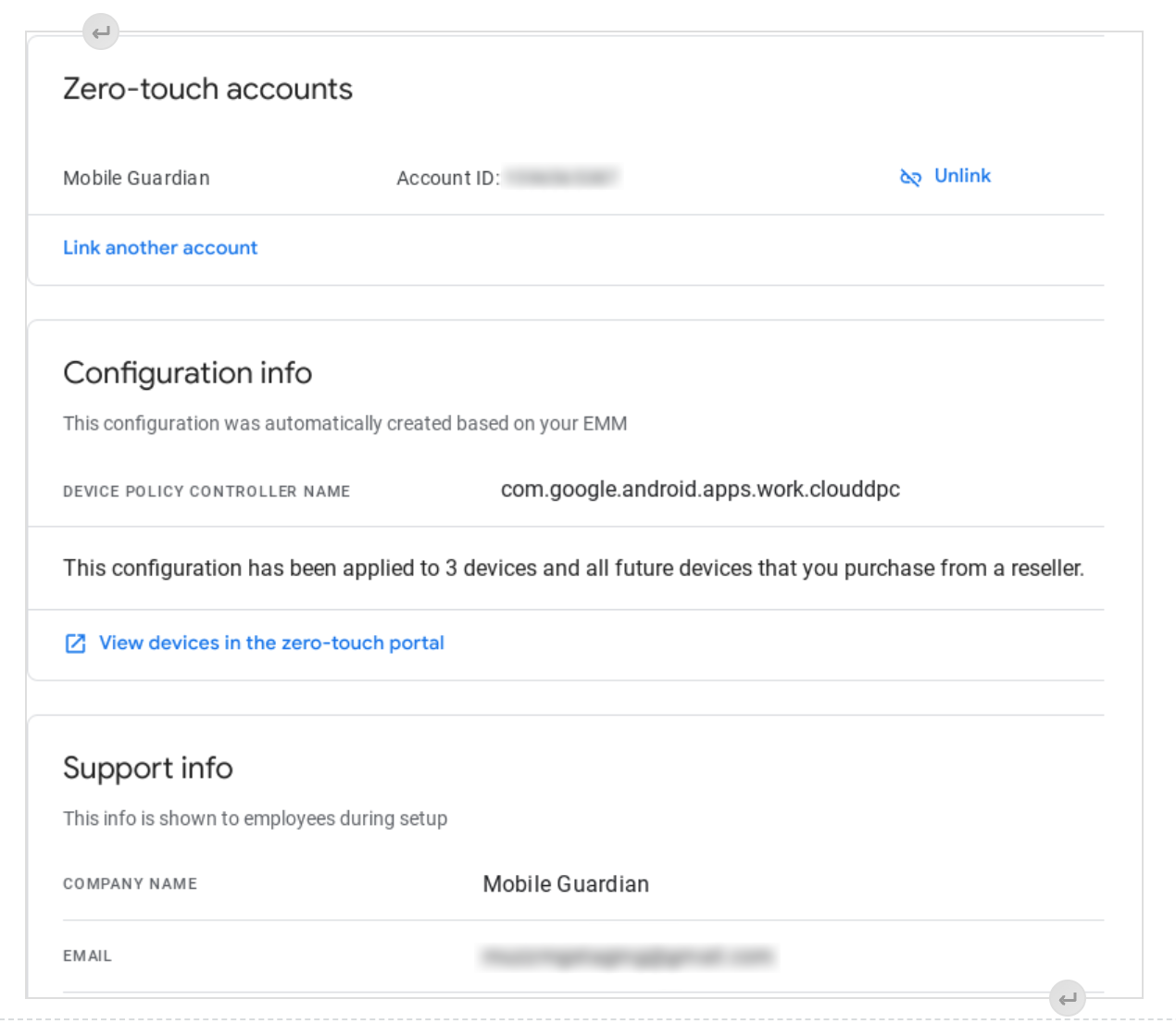Unlink the Mobile Guardian account via Unlink text
This screenshot has height=1024, width=1176.
[x=962, y=176]
